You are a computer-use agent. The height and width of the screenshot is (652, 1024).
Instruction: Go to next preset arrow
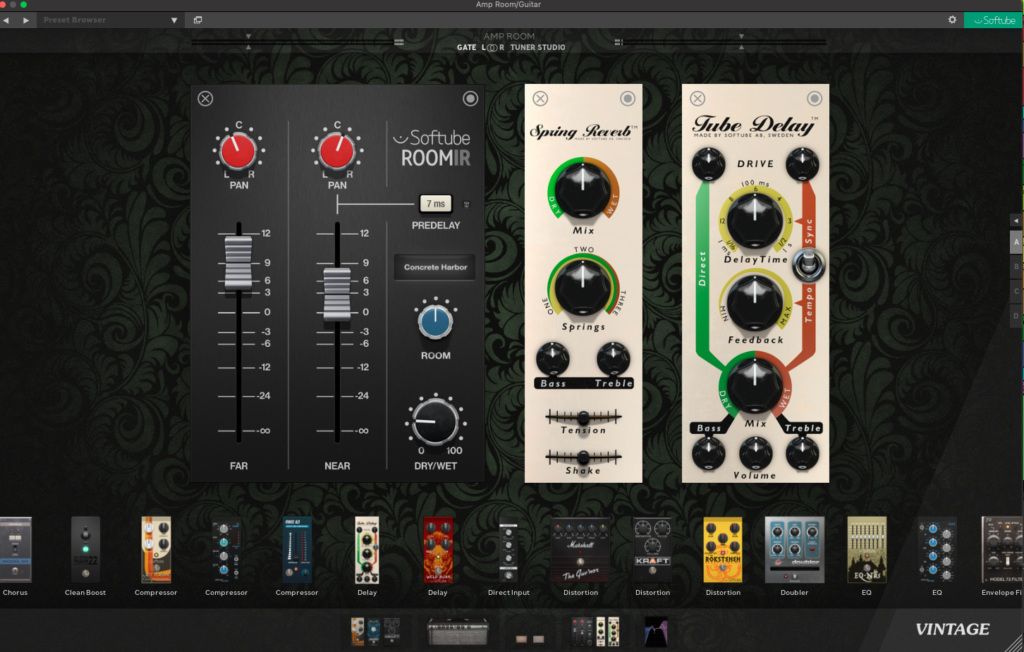coord(26,20)
